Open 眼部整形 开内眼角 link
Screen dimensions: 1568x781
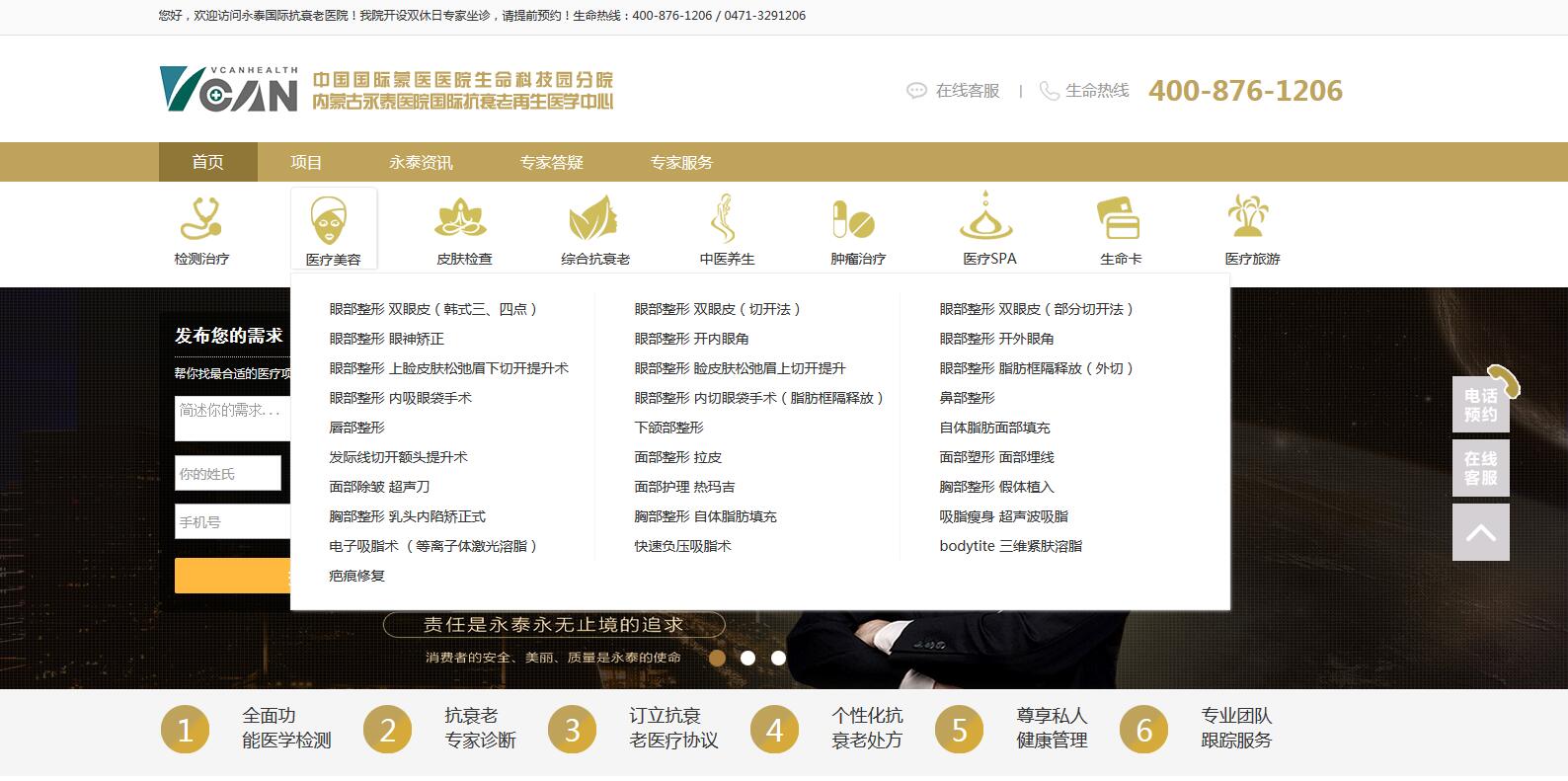pyautogui.click(x=691, y=339)
